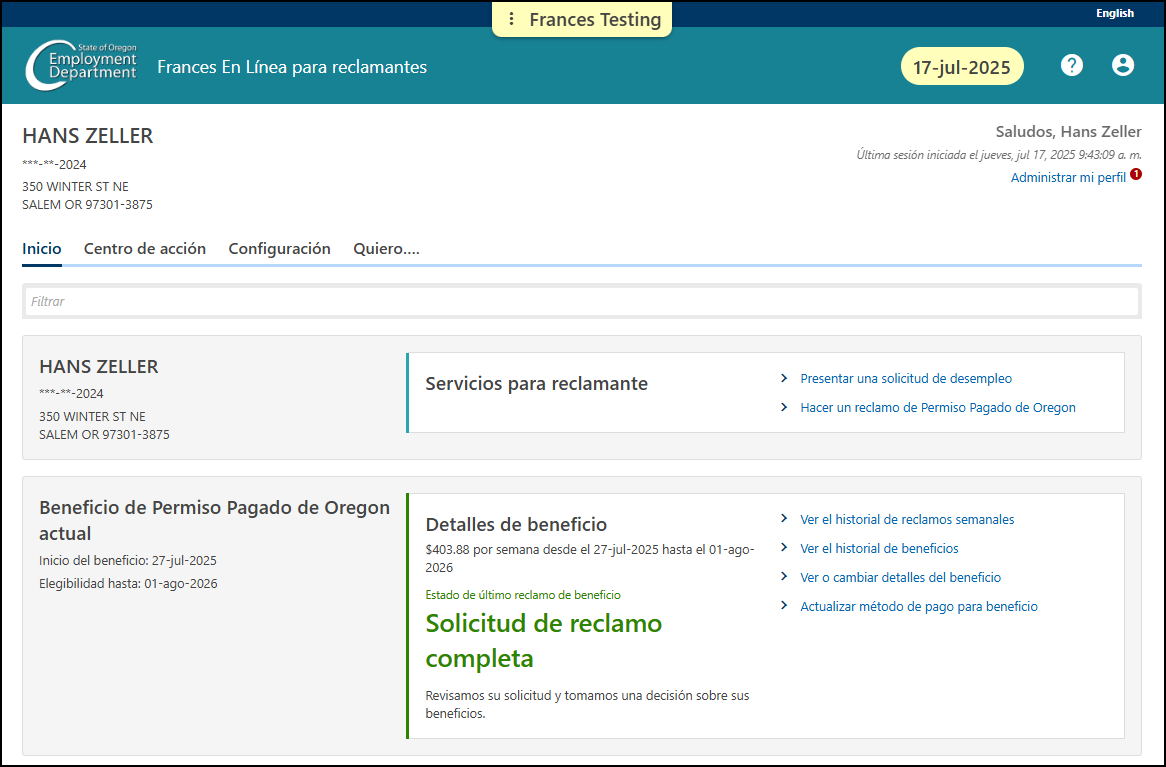Click Beneficio de Permiso Pagado de Oregon actual heading
Screen dimensions: 1166x767
coord(215,520)
